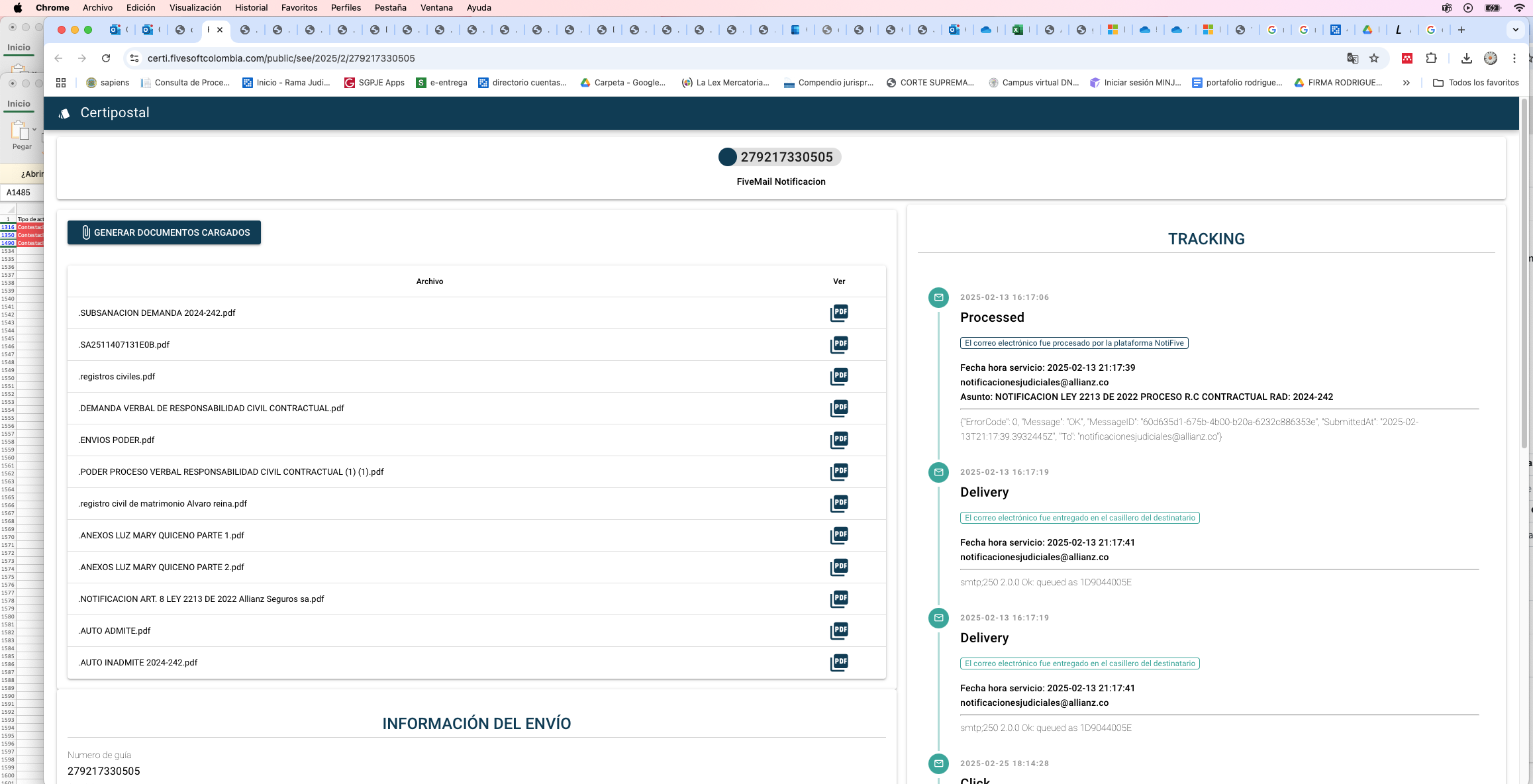Open SGPJE Apps bookmark
The image size is (1533, 784).
coord(375,83)
